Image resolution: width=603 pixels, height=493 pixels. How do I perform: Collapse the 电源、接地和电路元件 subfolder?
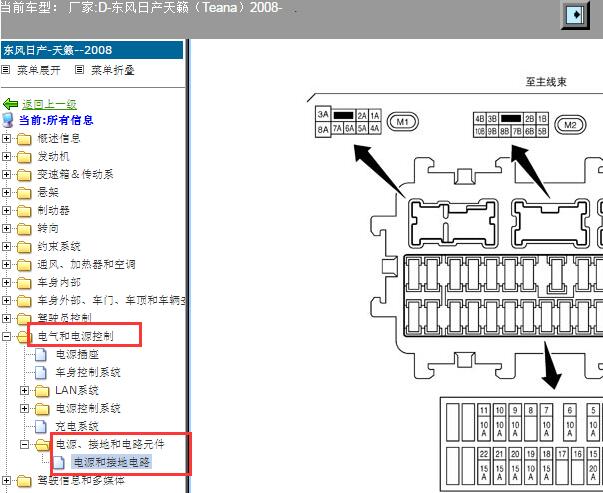click(24, 445)
